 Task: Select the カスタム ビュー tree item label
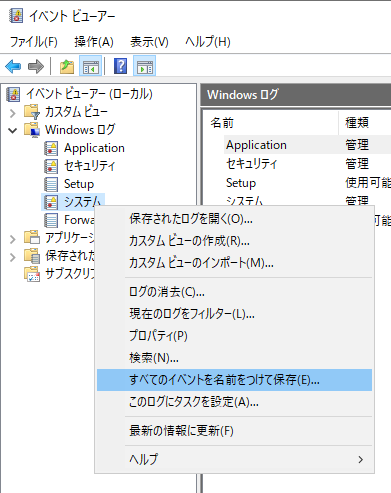tap(76, 112)
